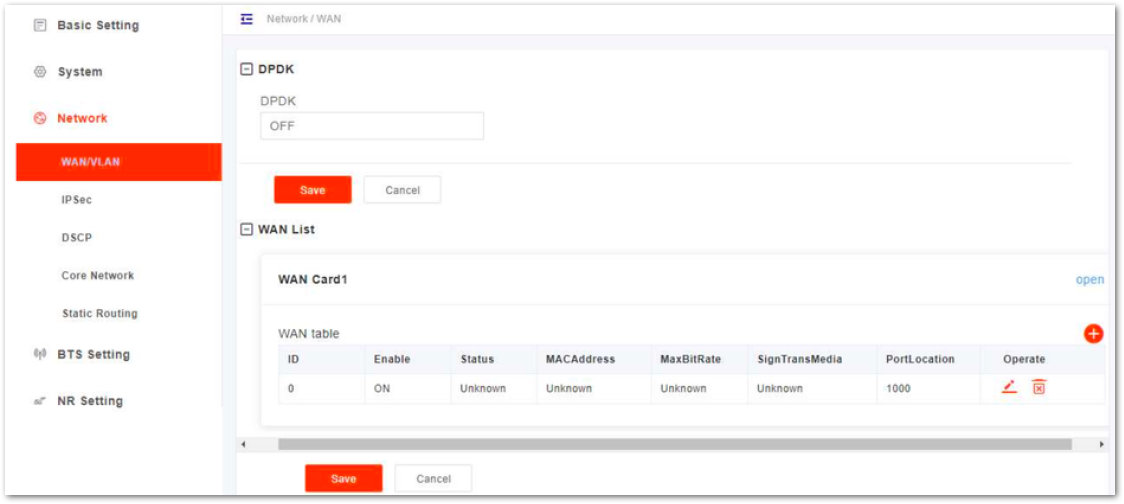Open NR Setting menu

(90, 401)
